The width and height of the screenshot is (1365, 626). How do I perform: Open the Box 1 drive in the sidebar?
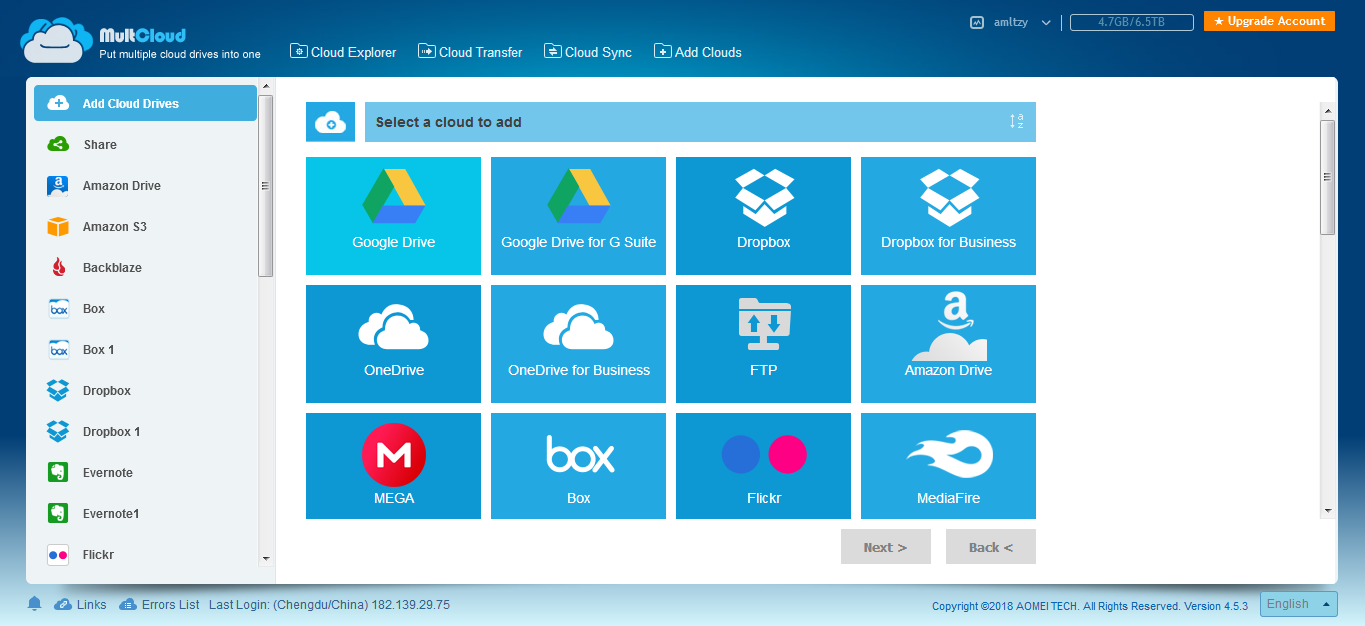pyautogui.click(x=145, y=349)
